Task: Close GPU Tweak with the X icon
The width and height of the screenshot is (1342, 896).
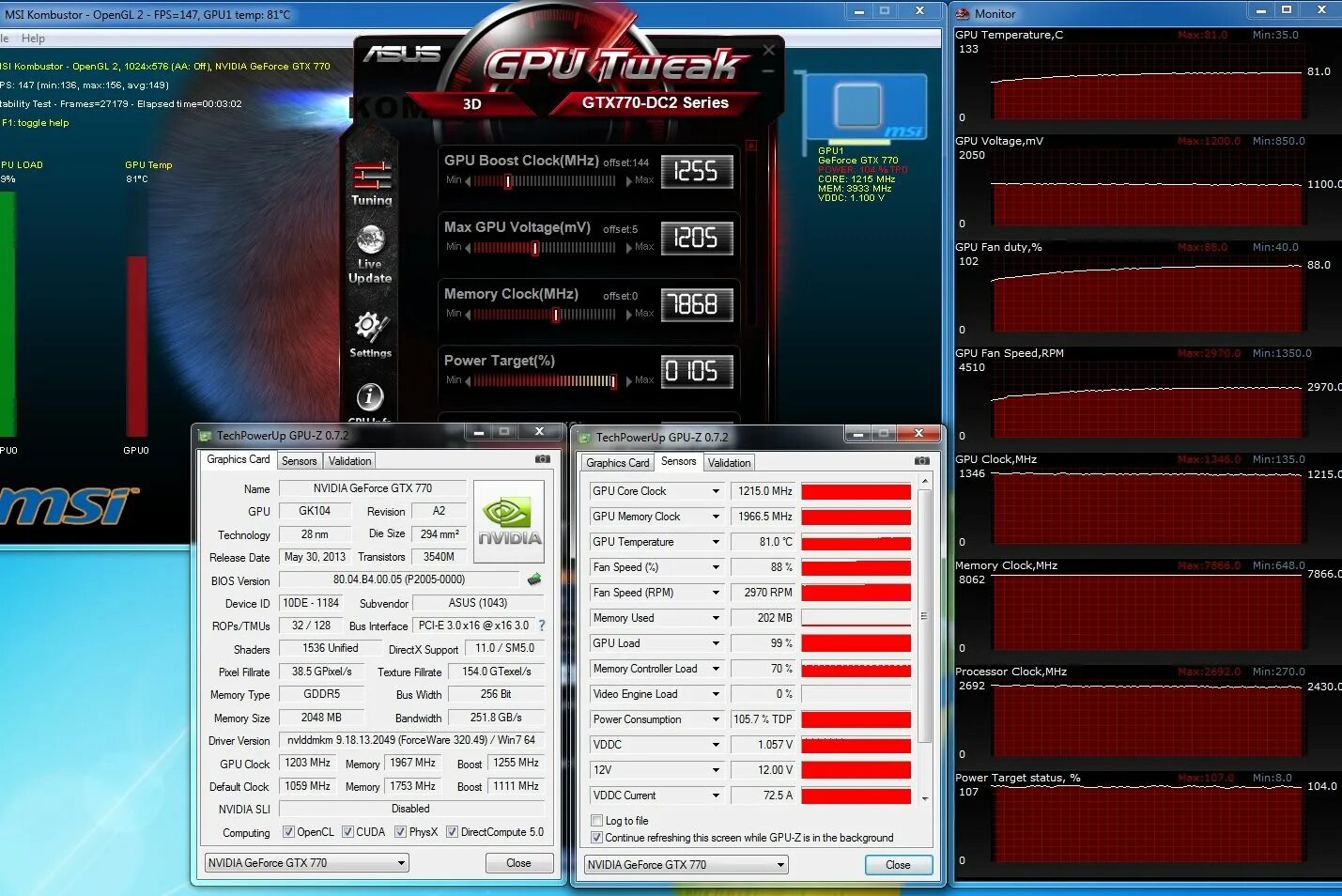Action: (769, 50)
